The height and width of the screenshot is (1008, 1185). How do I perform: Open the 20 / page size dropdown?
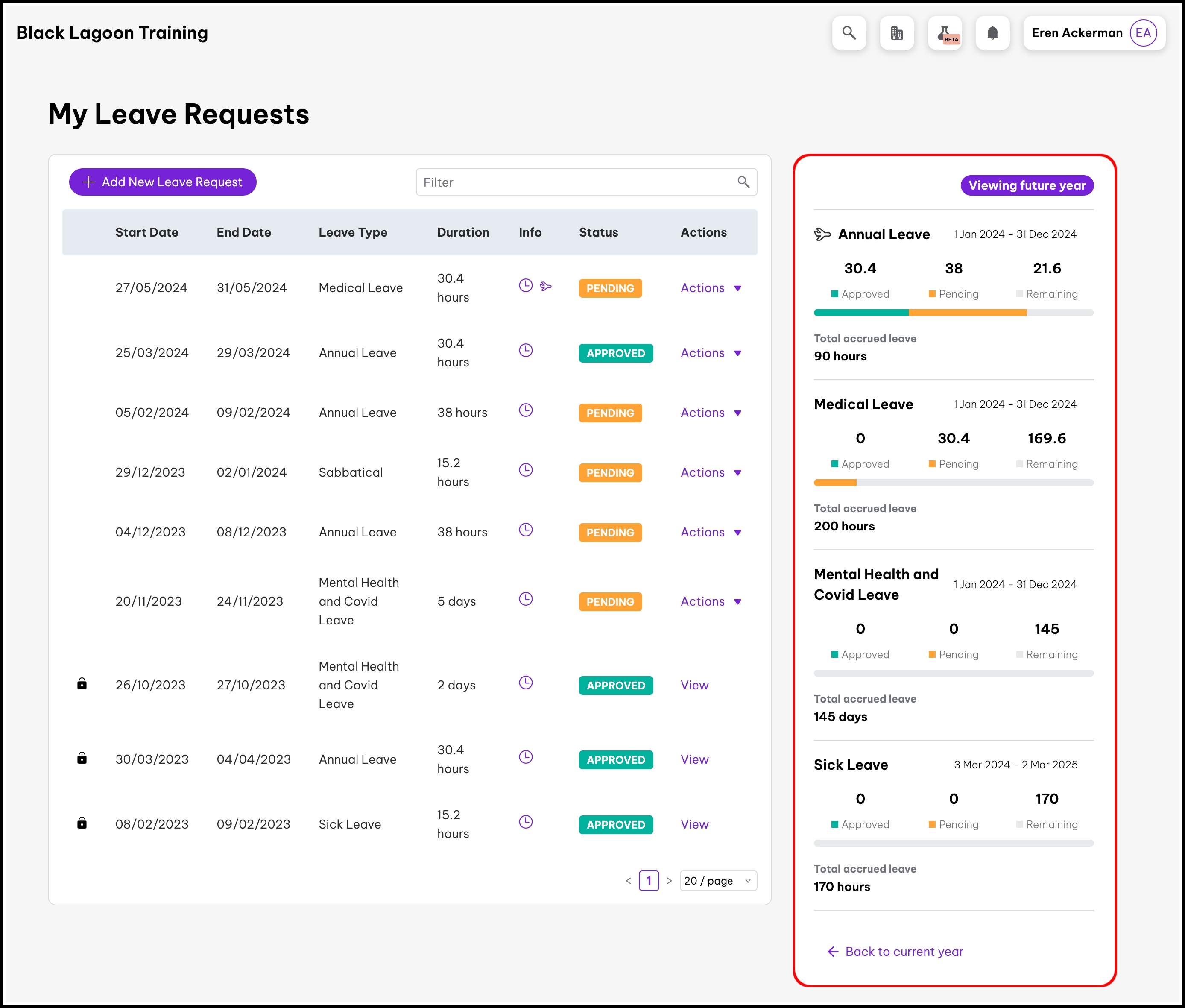coord(718,881)
